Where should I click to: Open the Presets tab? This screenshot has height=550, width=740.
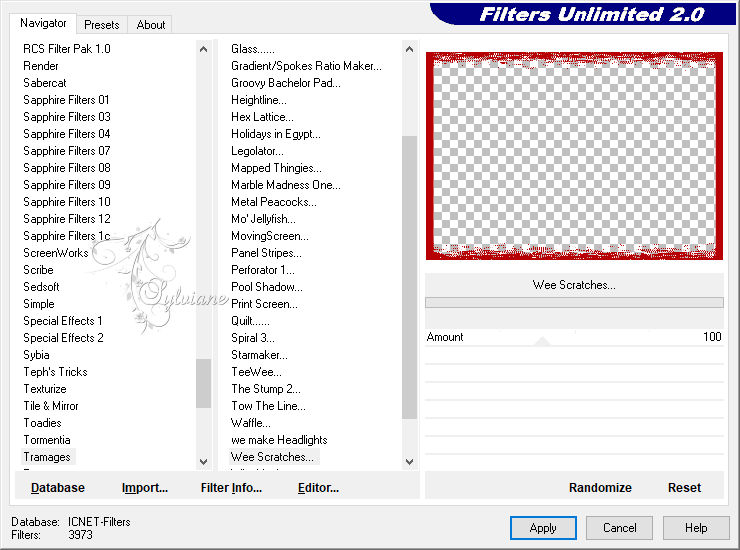101,25
